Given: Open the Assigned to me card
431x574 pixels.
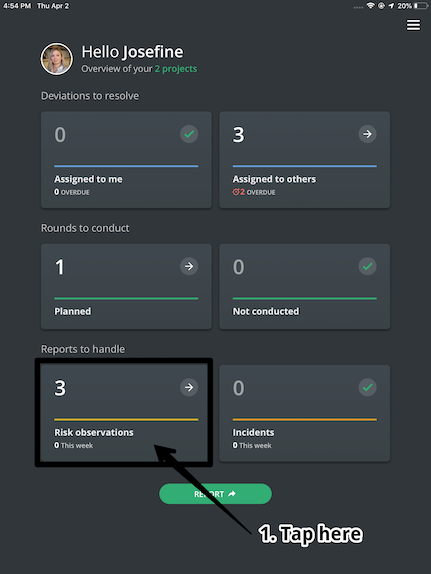Looking at the screenshot, I should (126, 160).
